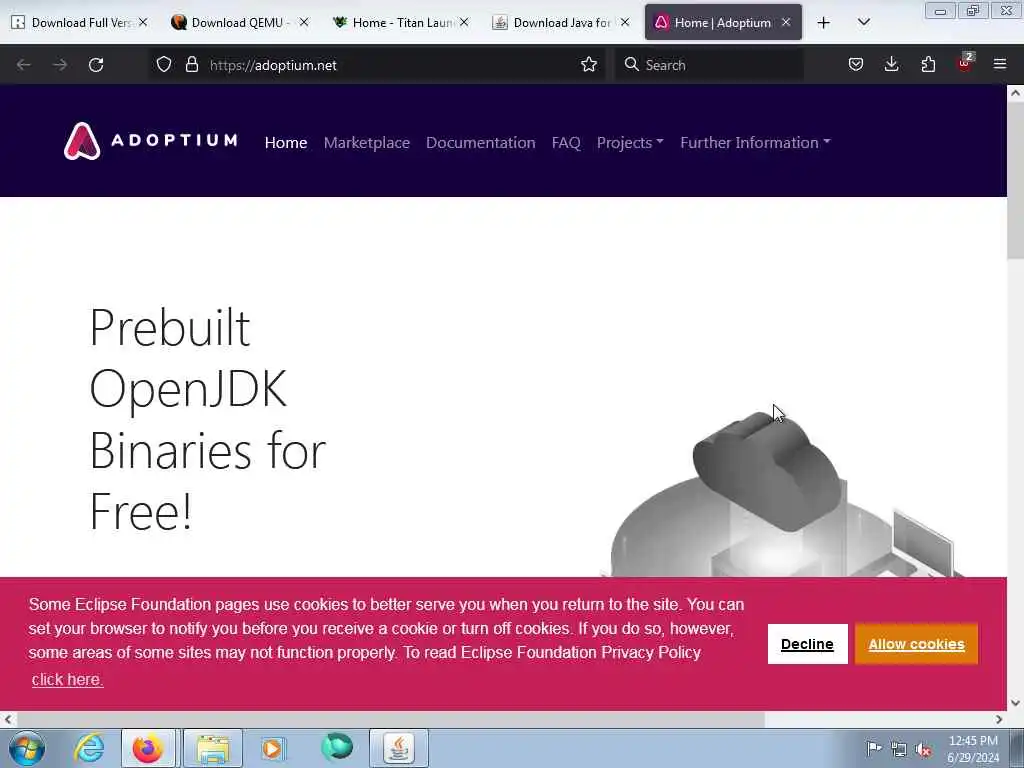The image size is (1024, 768).
Task: Click the Firefox taskbar icon
Action: pos(148,748)
